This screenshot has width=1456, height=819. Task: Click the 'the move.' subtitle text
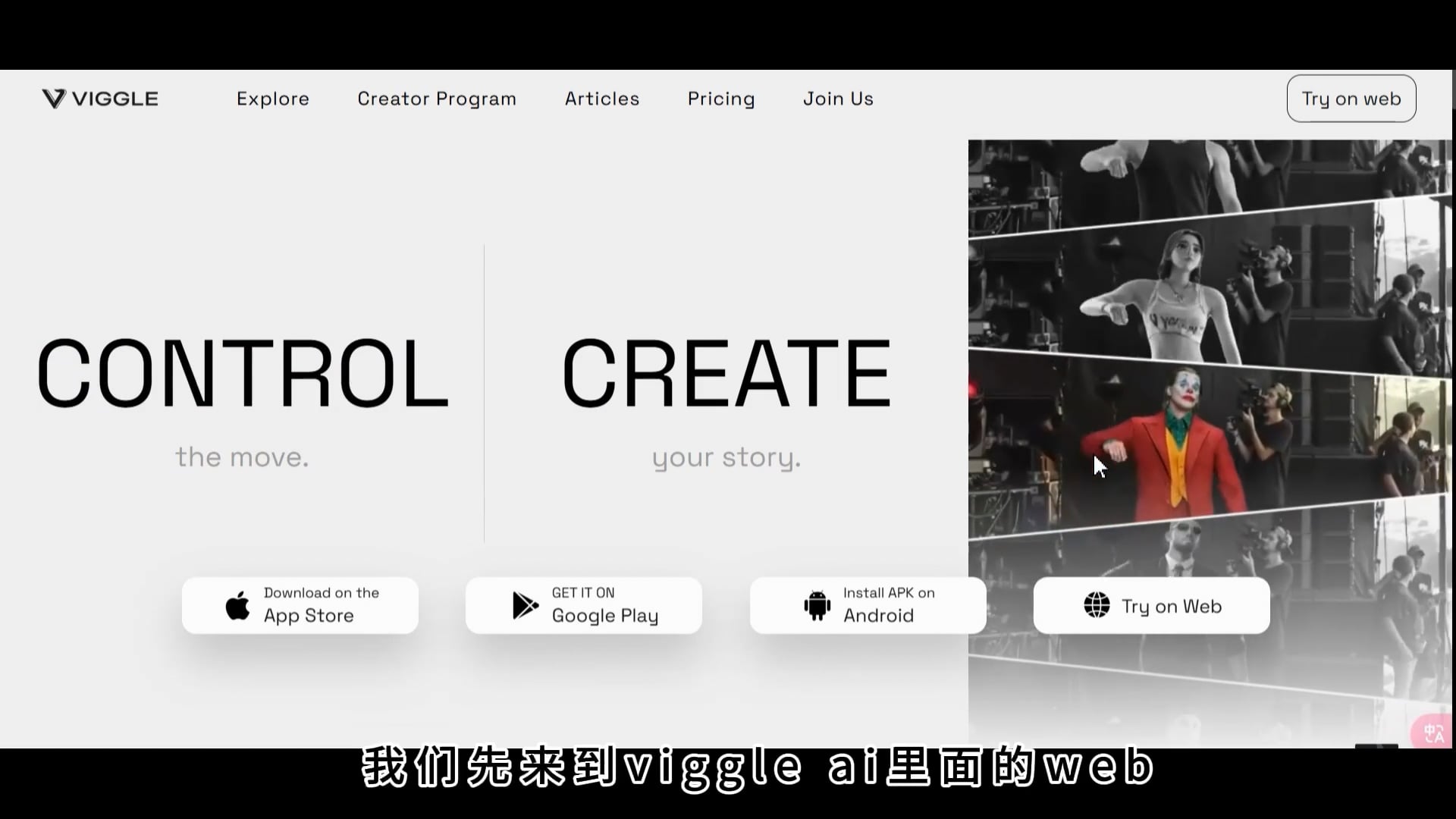[243, 457]
